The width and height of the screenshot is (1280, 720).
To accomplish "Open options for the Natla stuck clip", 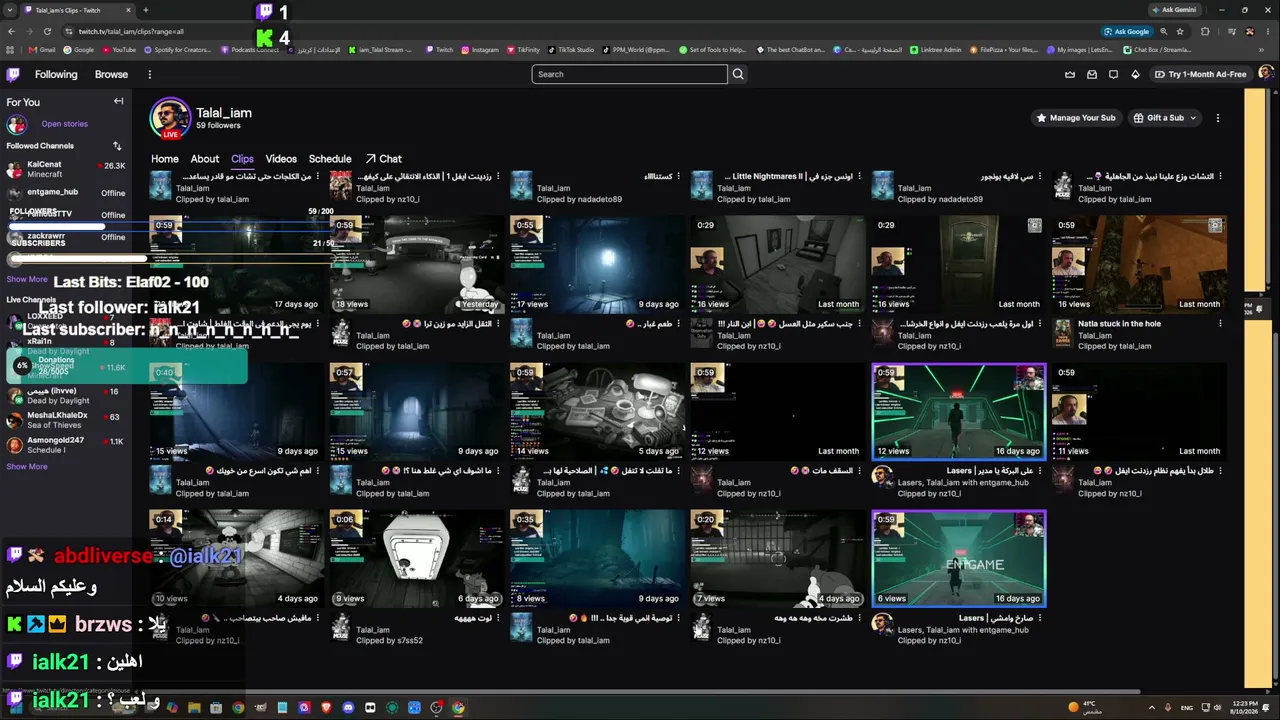I will tap(1221, 324).
